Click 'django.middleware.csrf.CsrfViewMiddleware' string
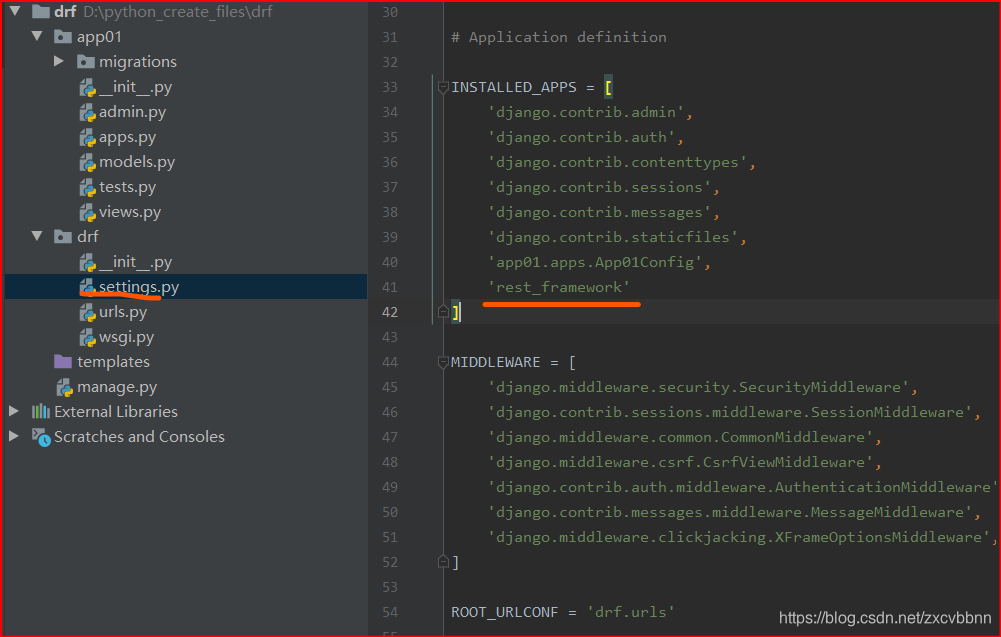Viewport: 1001px width, 637px height. [681, 462]
